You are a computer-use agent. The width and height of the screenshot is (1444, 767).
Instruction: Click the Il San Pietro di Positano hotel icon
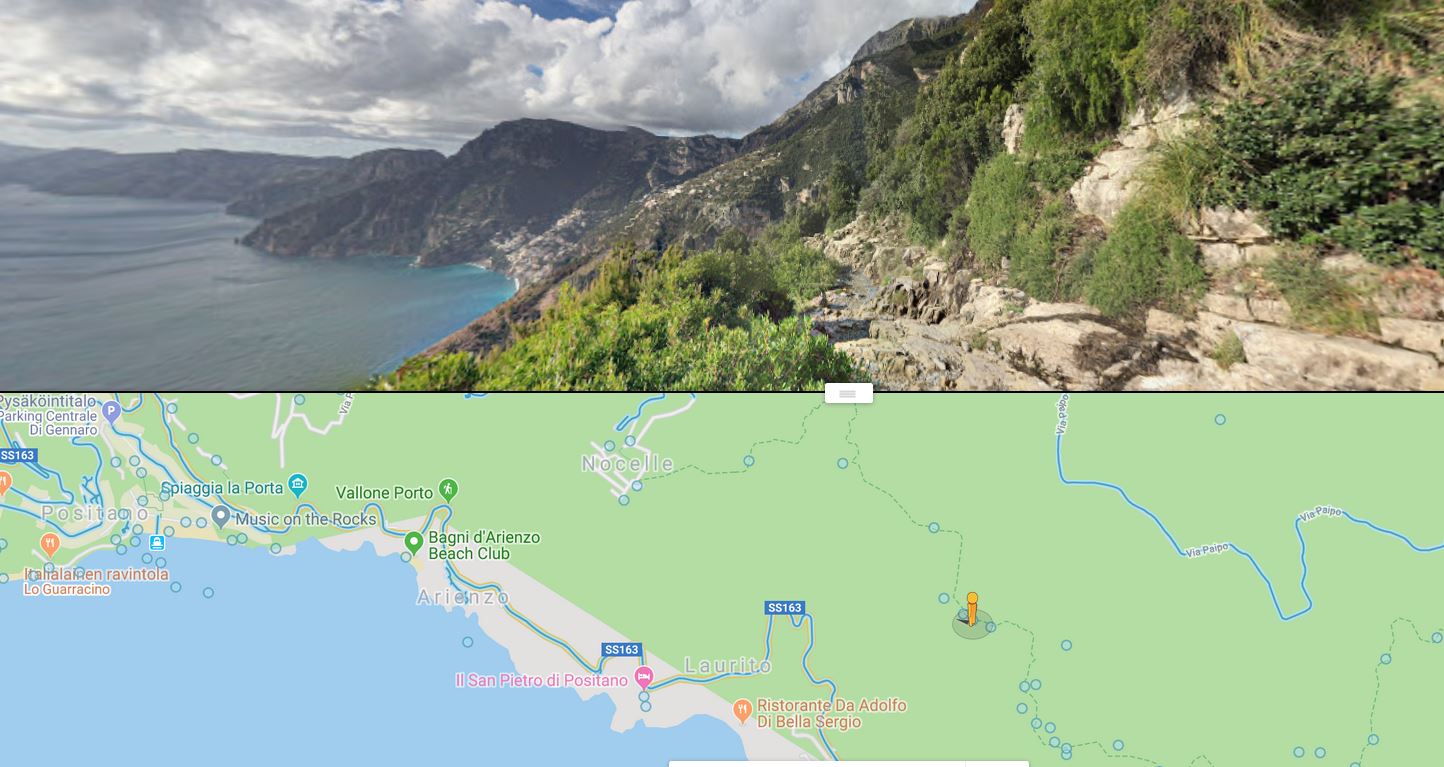click(644, 677)
